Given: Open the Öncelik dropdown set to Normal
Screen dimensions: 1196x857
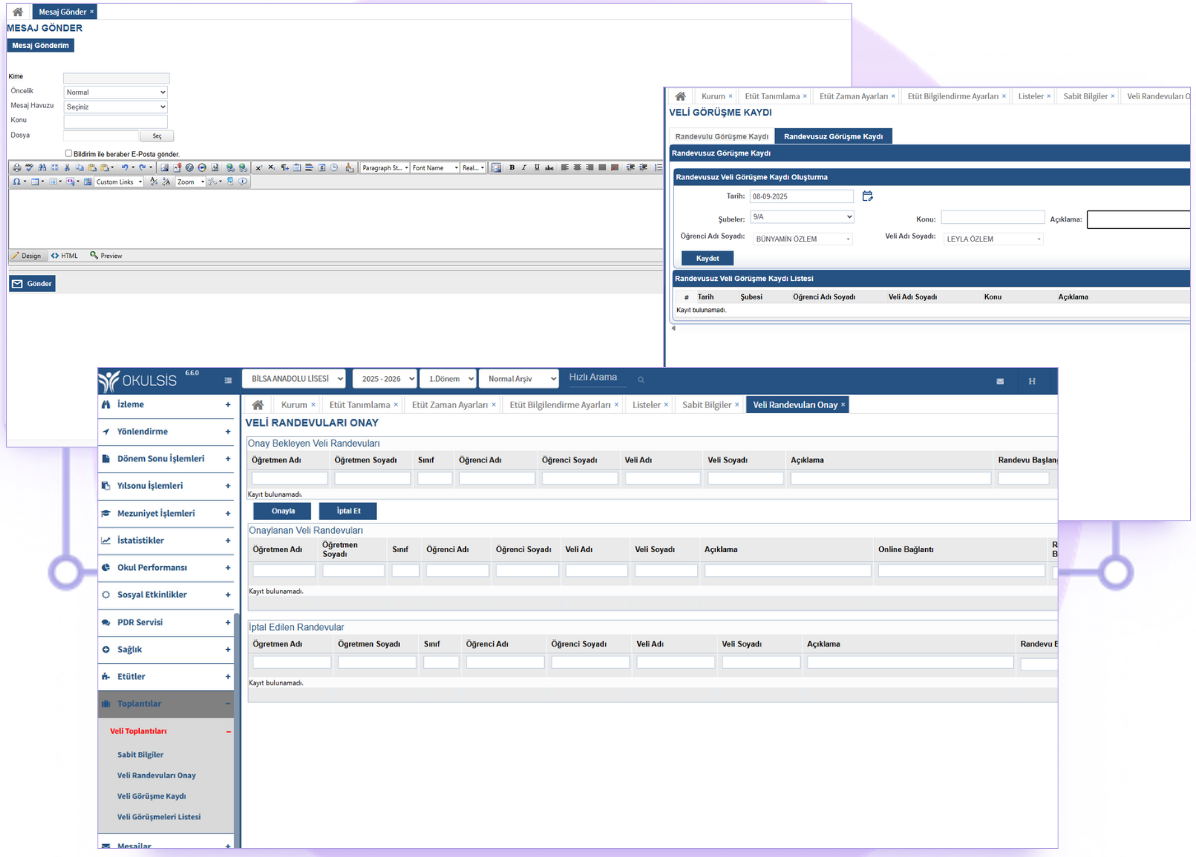Looking at the screenshot, I should [x=115, y=92].
